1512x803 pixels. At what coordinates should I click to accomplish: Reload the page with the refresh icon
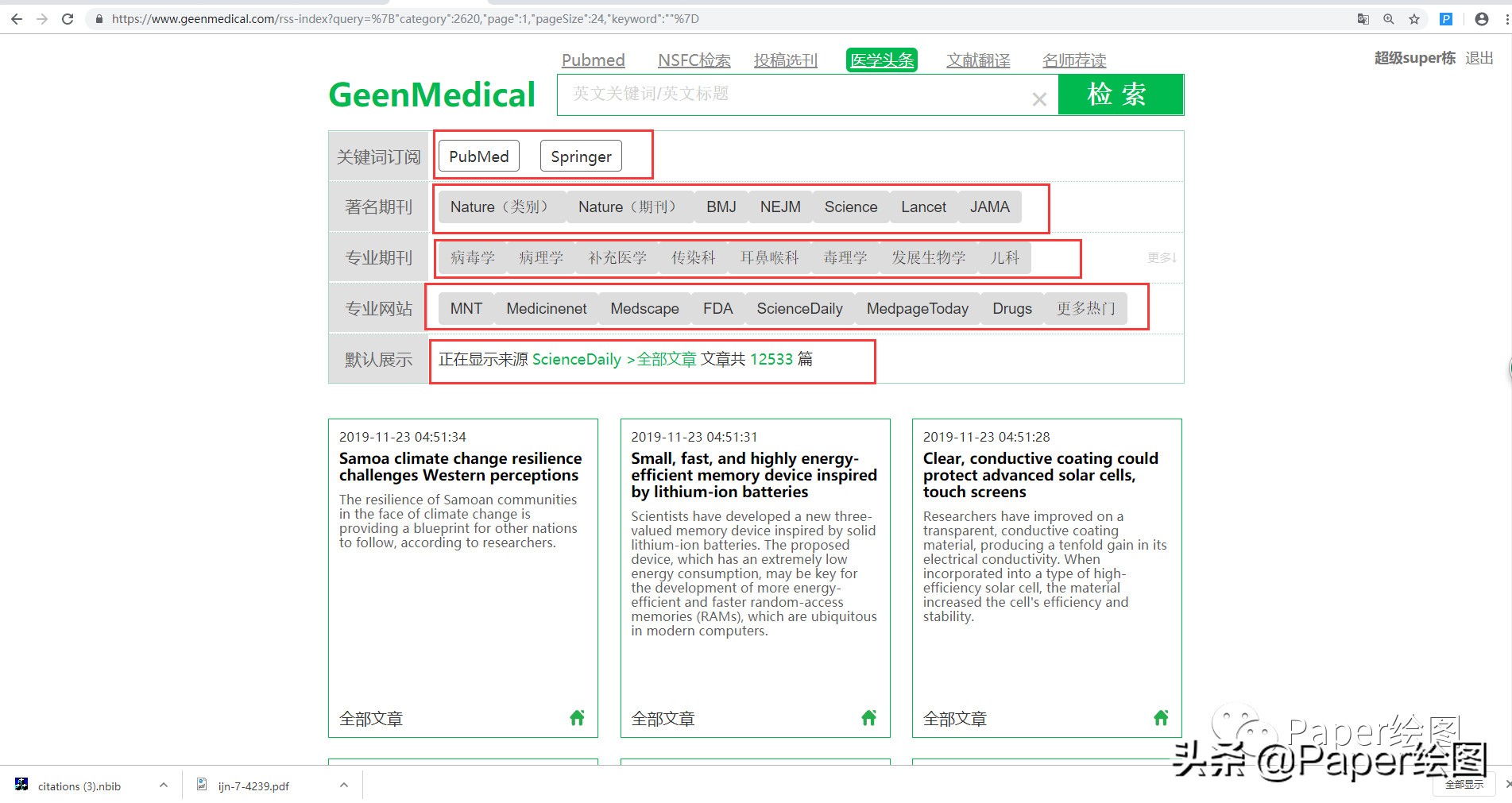(x=67, y=18)
